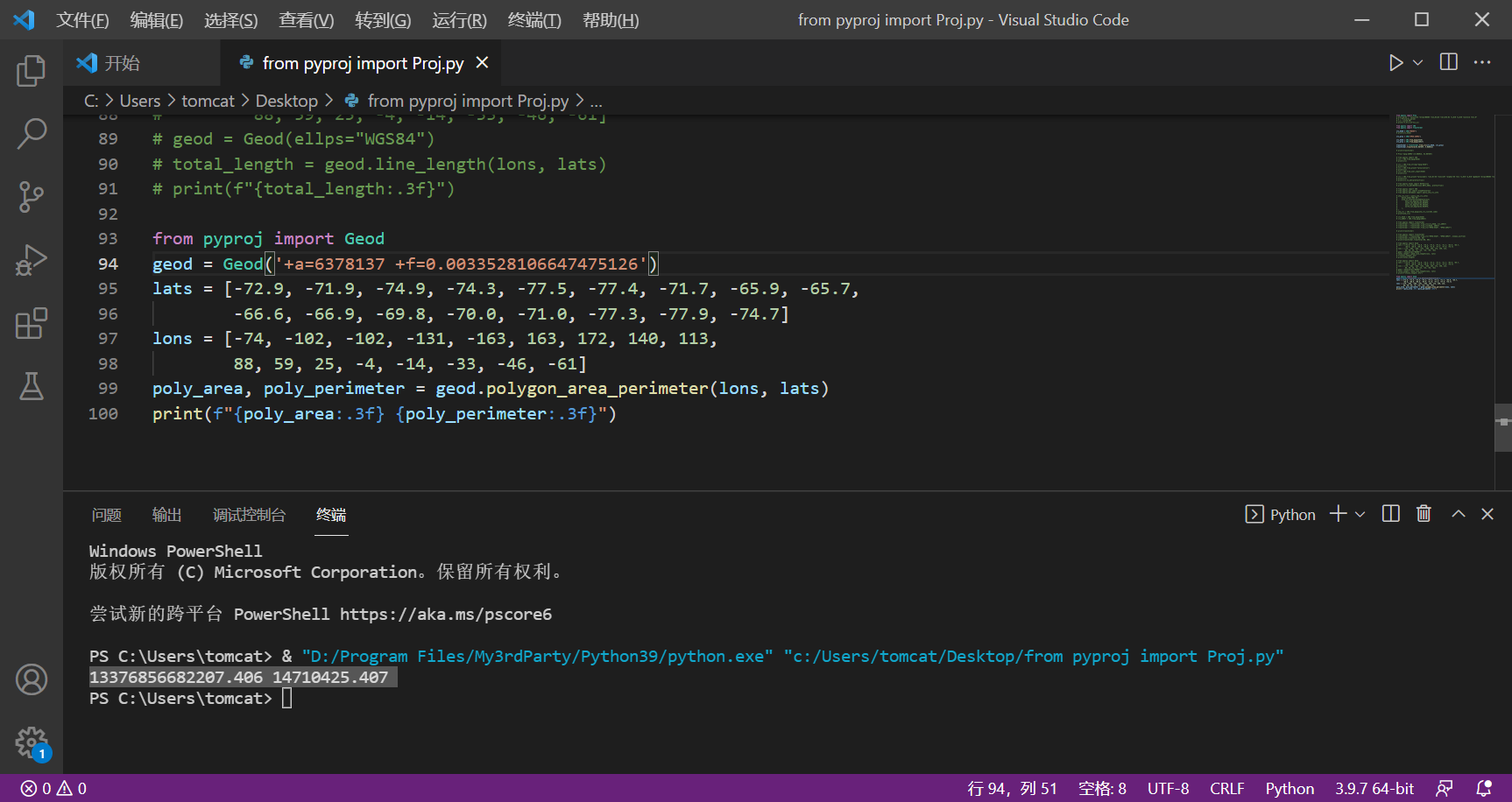
Task: Open notifications bell icon
Action: click(x=1484, y=788)
